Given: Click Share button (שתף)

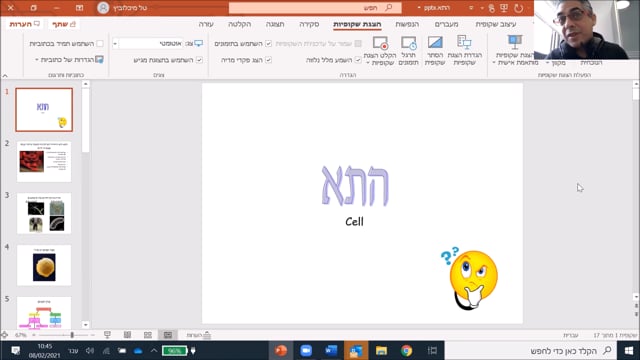Looking at the screenshot, I should click(x=64, y=24).
